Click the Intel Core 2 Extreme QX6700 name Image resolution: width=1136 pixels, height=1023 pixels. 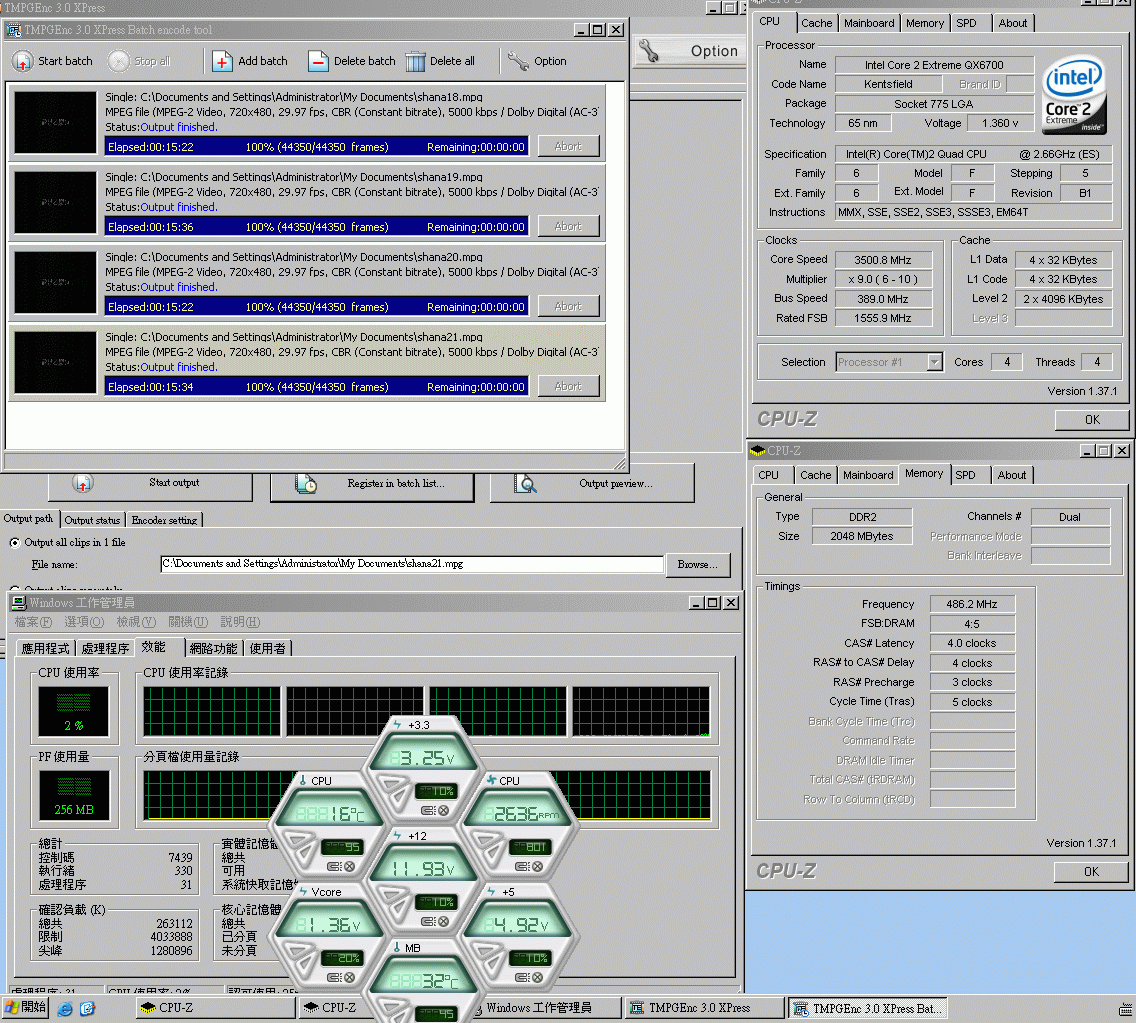click(934, 64)
